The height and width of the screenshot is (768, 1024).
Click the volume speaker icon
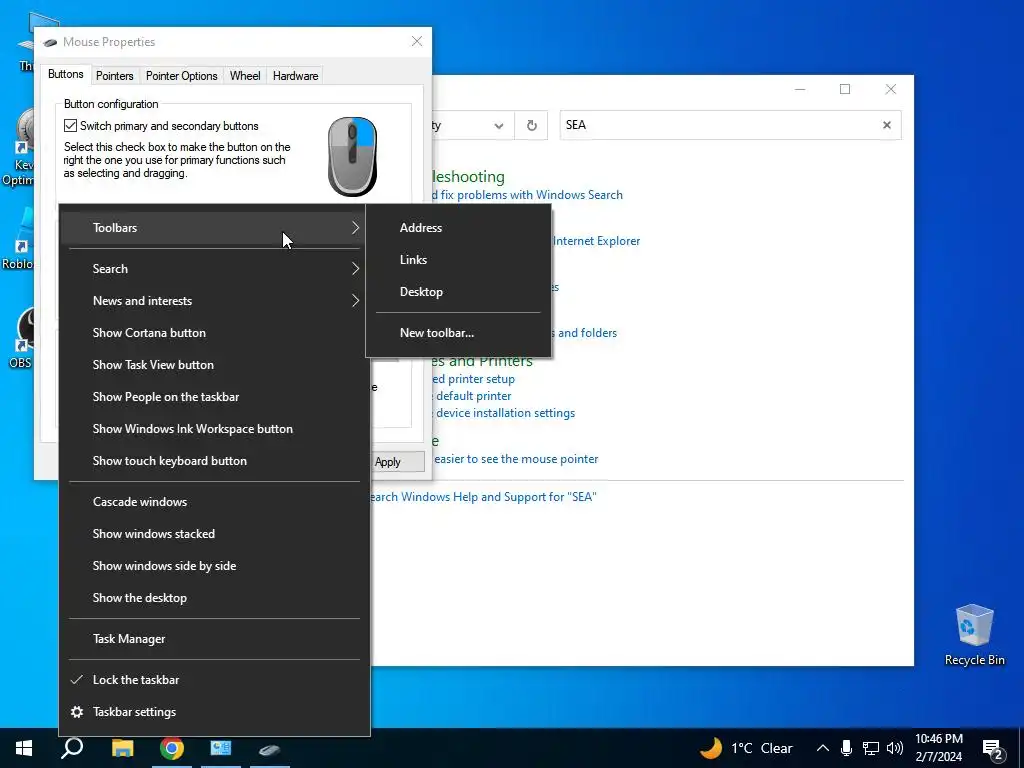tap(895, 748)
